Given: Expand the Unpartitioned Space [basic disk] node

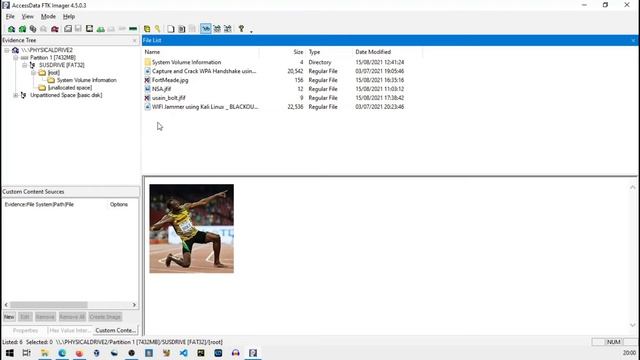Looking at the screenshot, I should [16, 95].
